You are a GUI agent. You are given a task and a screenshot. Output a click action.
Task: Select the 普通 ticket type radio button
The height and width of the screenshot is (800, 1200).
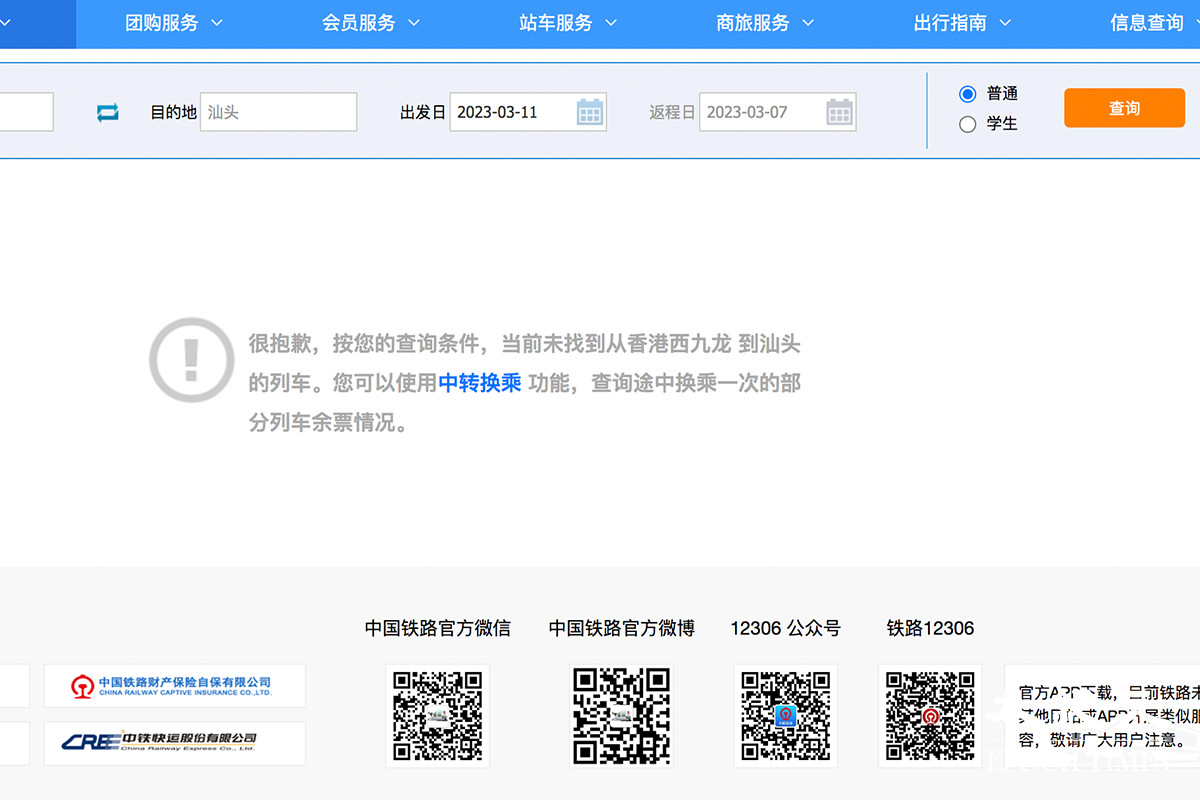(x=967, y=94)
